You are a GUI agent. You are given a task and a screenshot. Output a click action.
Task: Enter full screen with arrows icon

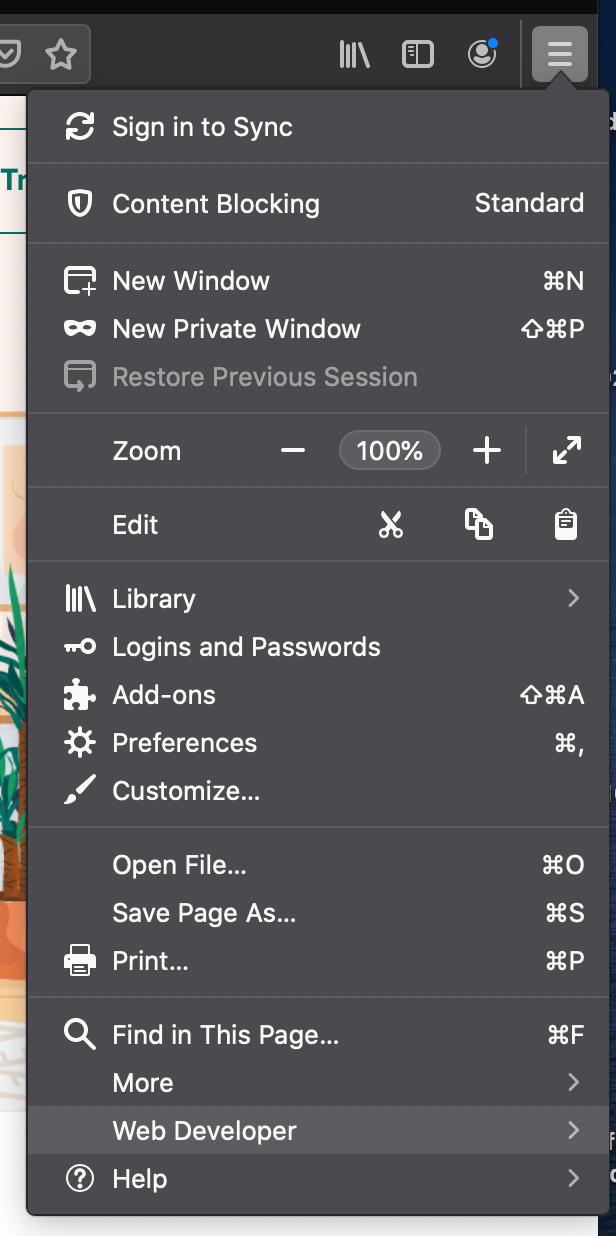(x=567, y=451)
